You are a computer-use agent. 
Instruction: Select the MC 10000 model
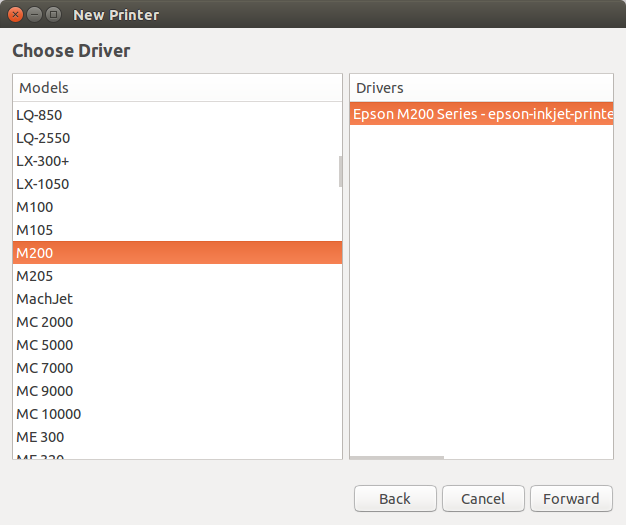177,414
